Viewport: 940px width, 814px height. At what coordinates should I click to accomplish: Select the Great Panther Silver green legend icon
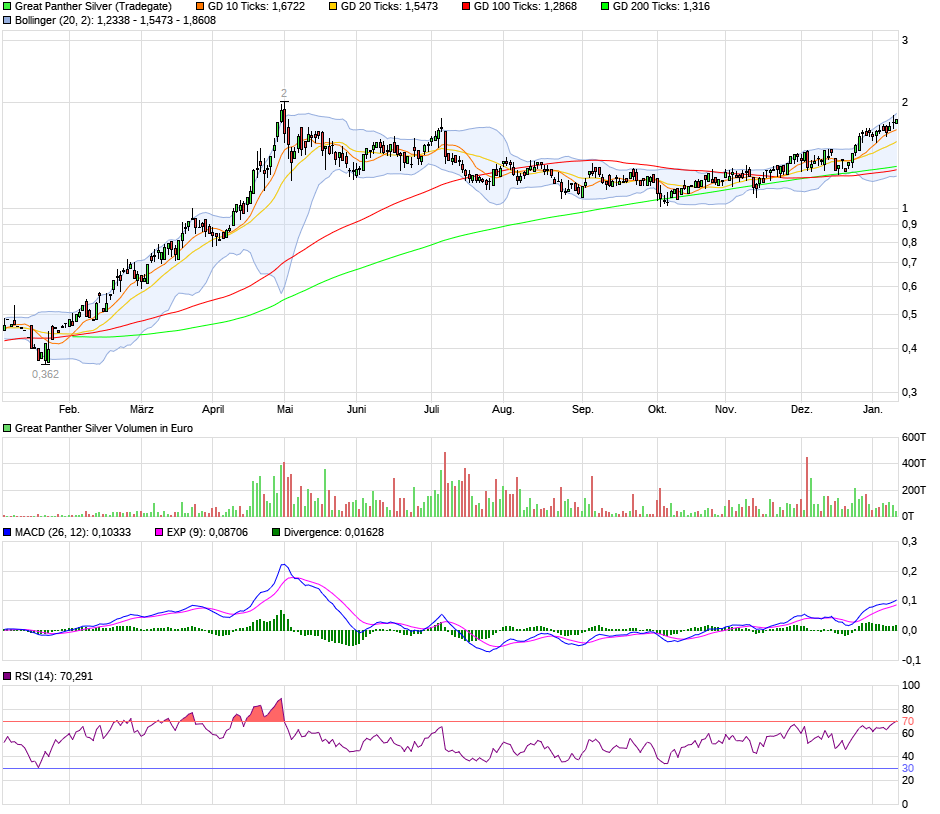coord(7,7)
